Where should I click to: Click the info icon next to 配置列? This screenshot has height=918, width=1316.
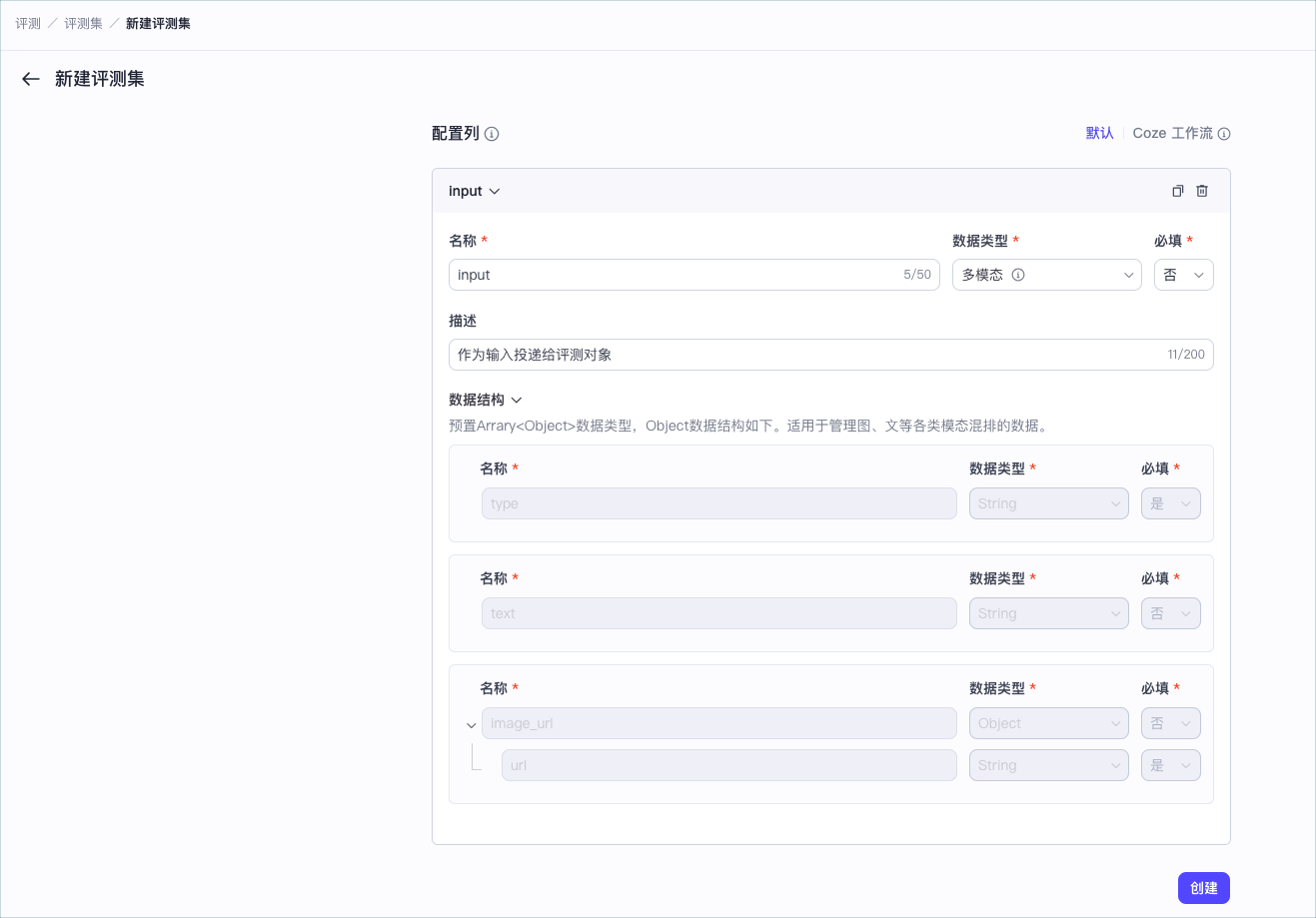point(492,134)
